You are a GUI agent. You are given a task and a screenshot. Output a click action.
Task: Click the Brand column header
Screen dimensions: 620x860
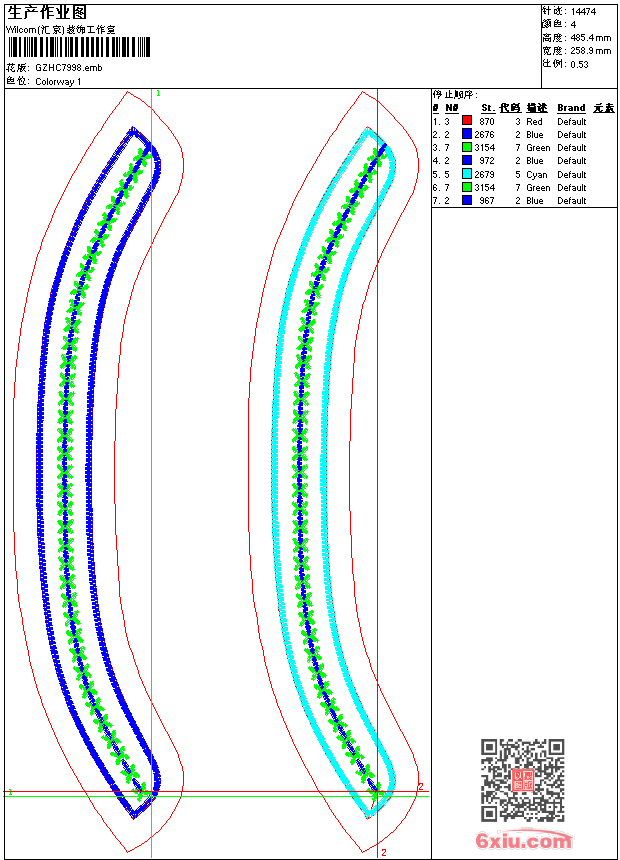tap(571, 108)
